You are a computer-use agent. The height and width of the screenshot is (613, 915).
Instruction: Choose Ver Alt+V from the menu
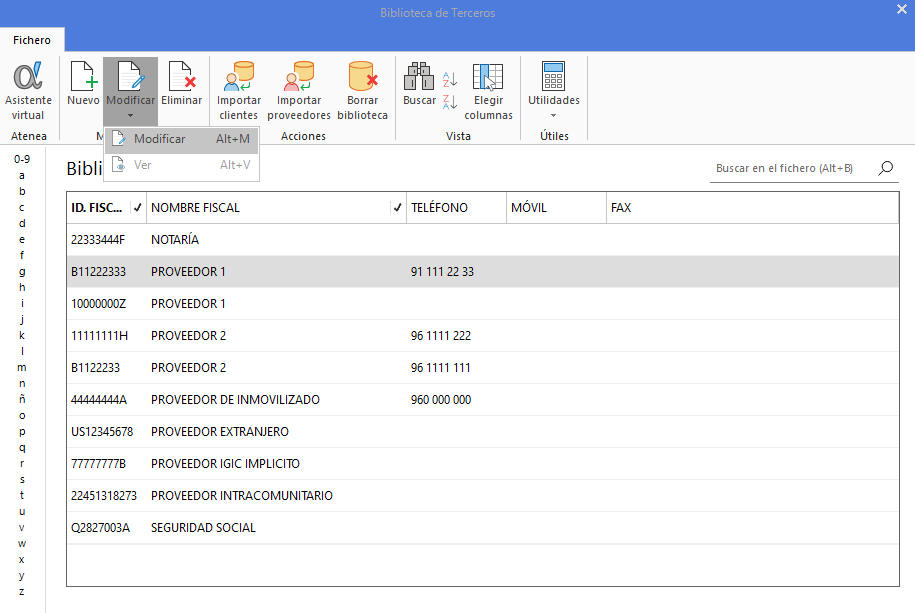181,165
